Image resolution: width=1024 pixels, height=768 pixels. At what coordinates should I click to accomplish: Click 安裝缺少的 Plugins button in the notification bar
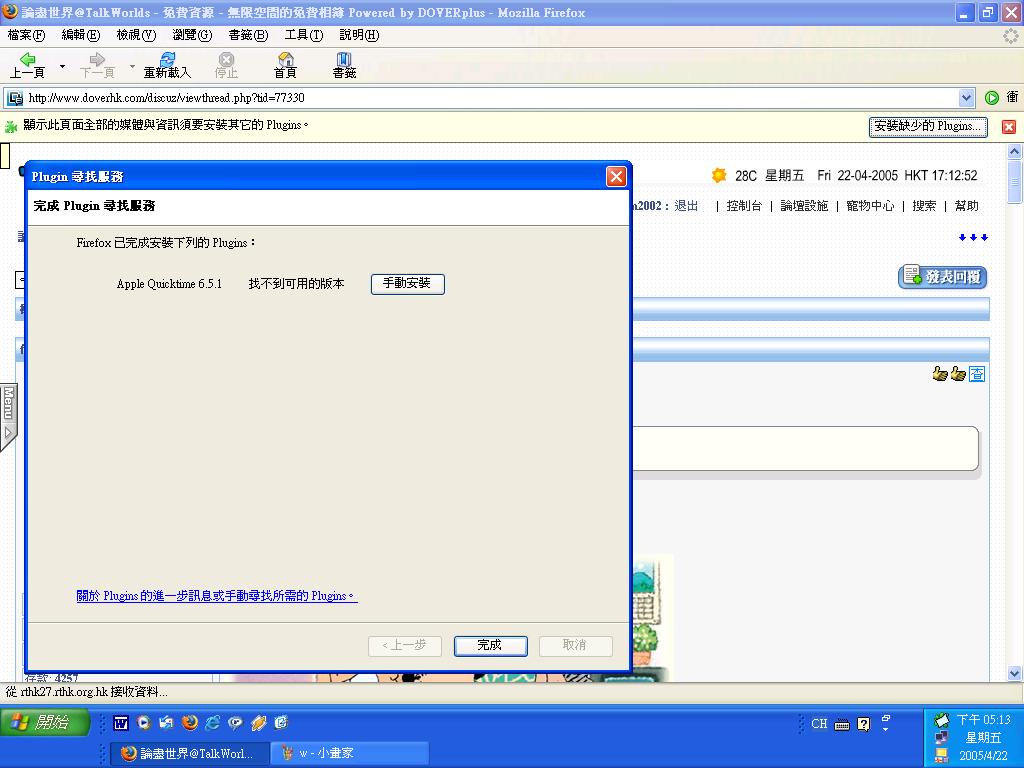tap(927, 127)
